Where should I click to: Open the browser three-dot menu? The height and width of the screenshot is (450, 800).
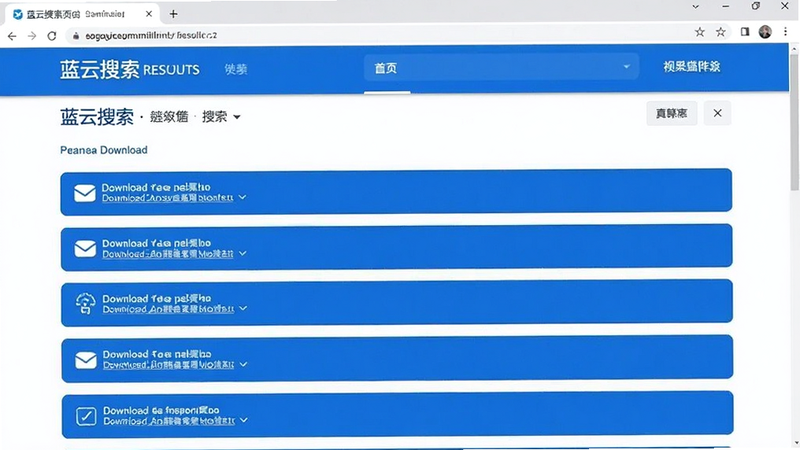click(x=785, y=32)
